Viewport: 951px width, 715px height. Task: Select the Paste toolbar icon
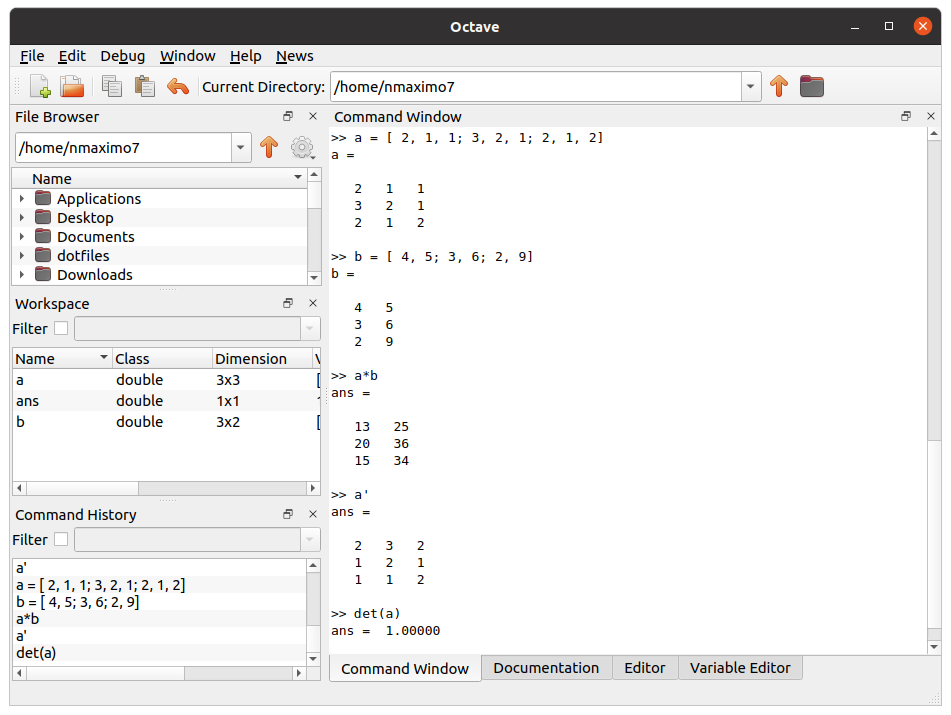point(144,86)
